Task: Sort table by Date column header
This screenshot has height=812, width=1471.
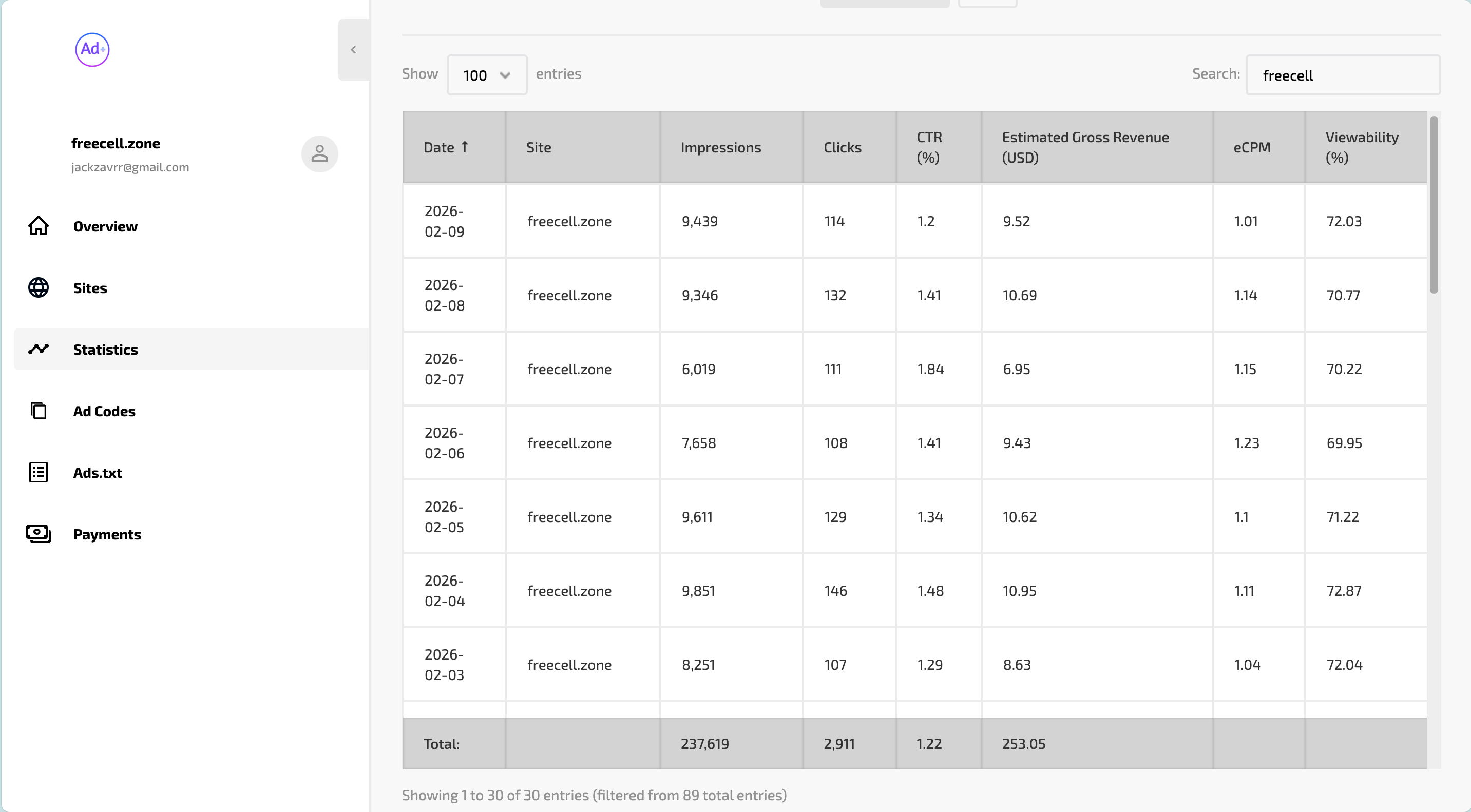Action: pos(446,147)
